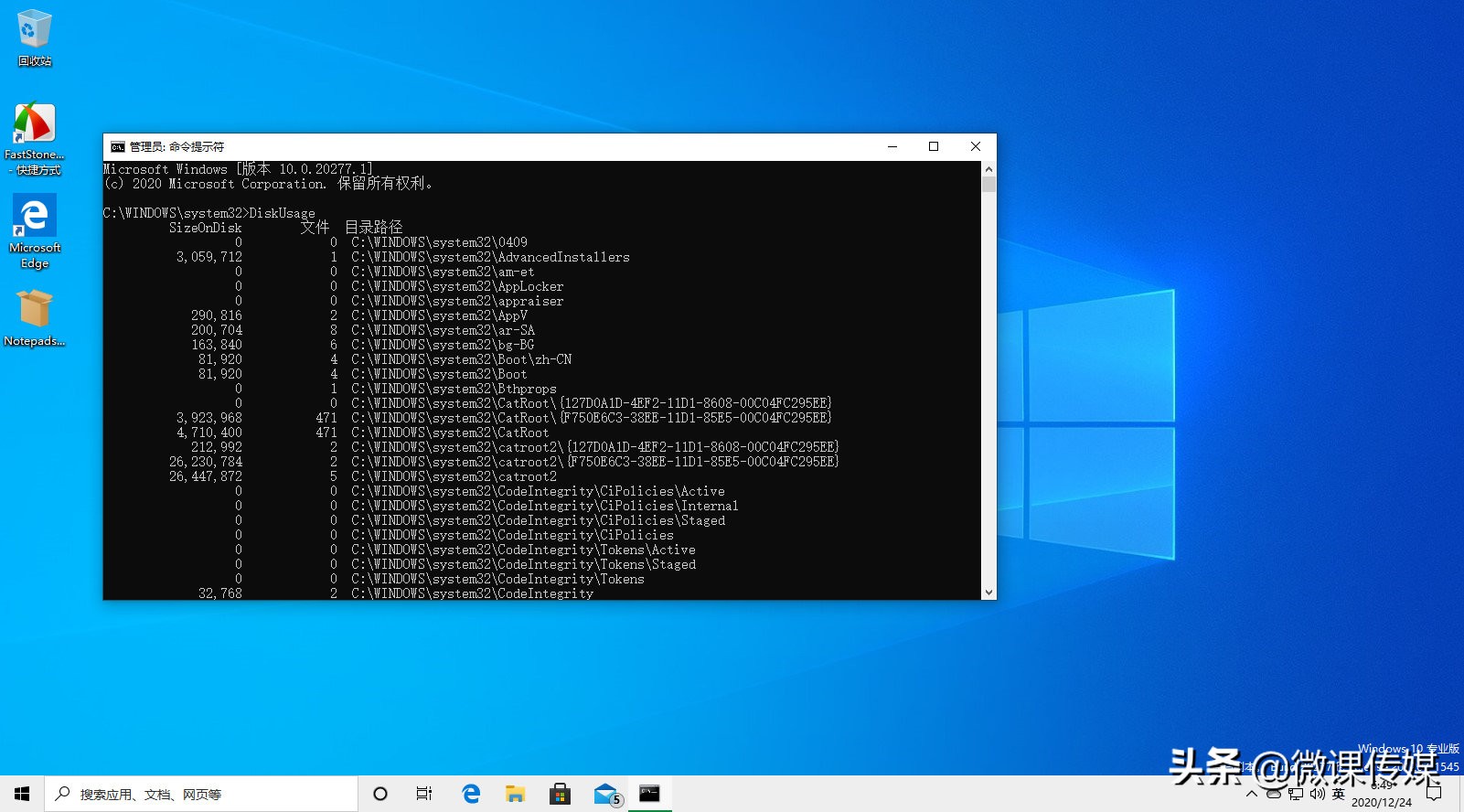Image resolution: width=1464 pixels, height=812 pixels.
Task: Click the system32\AppLocker path line
Action: (457, 286)
